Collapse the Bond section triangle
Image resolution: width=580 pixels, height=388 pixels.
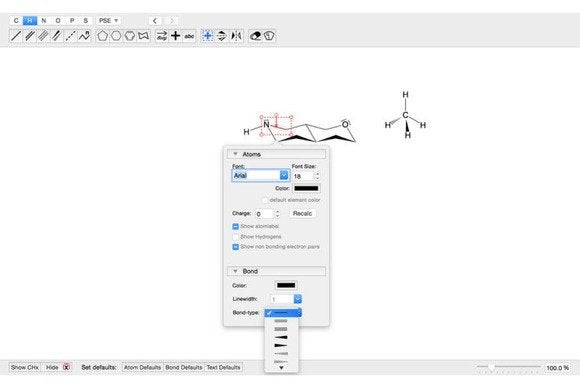[235, 271]
